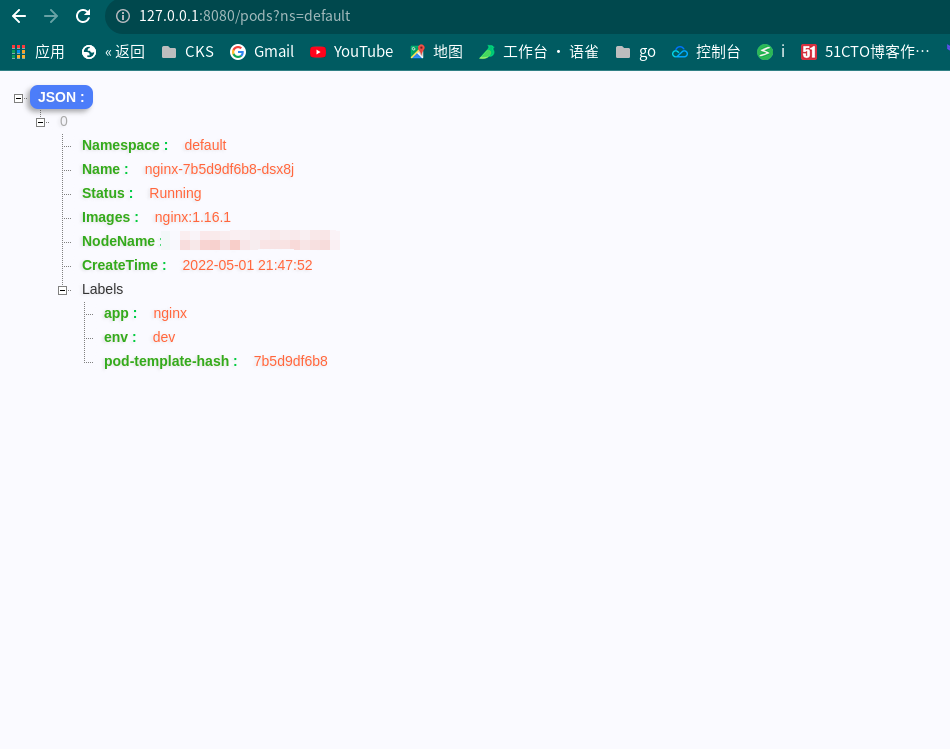Collapse array item 0 node
Image resolution: width=950 pixels, height=749 pixels.
(x=41, y=122)
